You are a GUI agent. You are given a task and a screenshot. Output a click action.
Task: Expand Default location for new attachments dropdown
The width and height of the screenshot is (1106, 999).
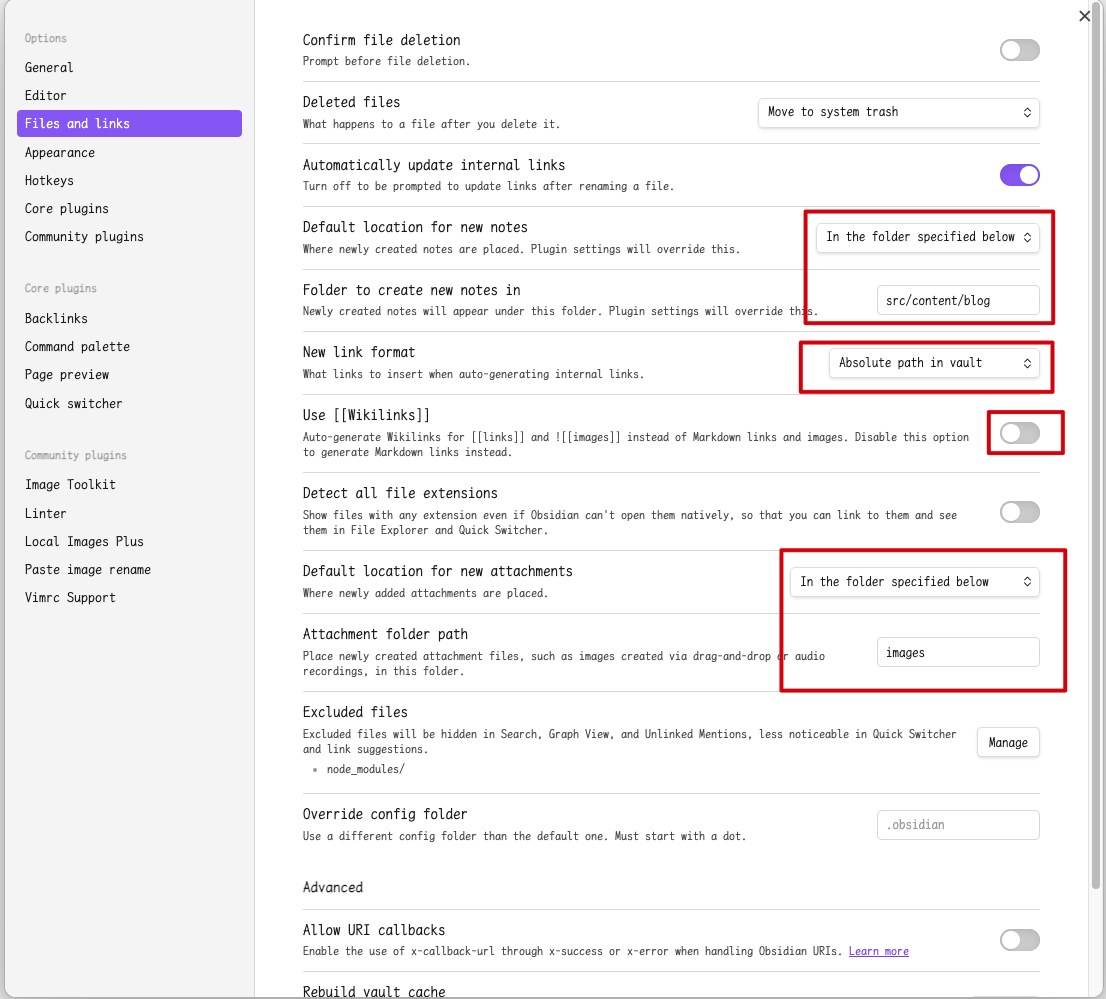click(x=914, y=582)
